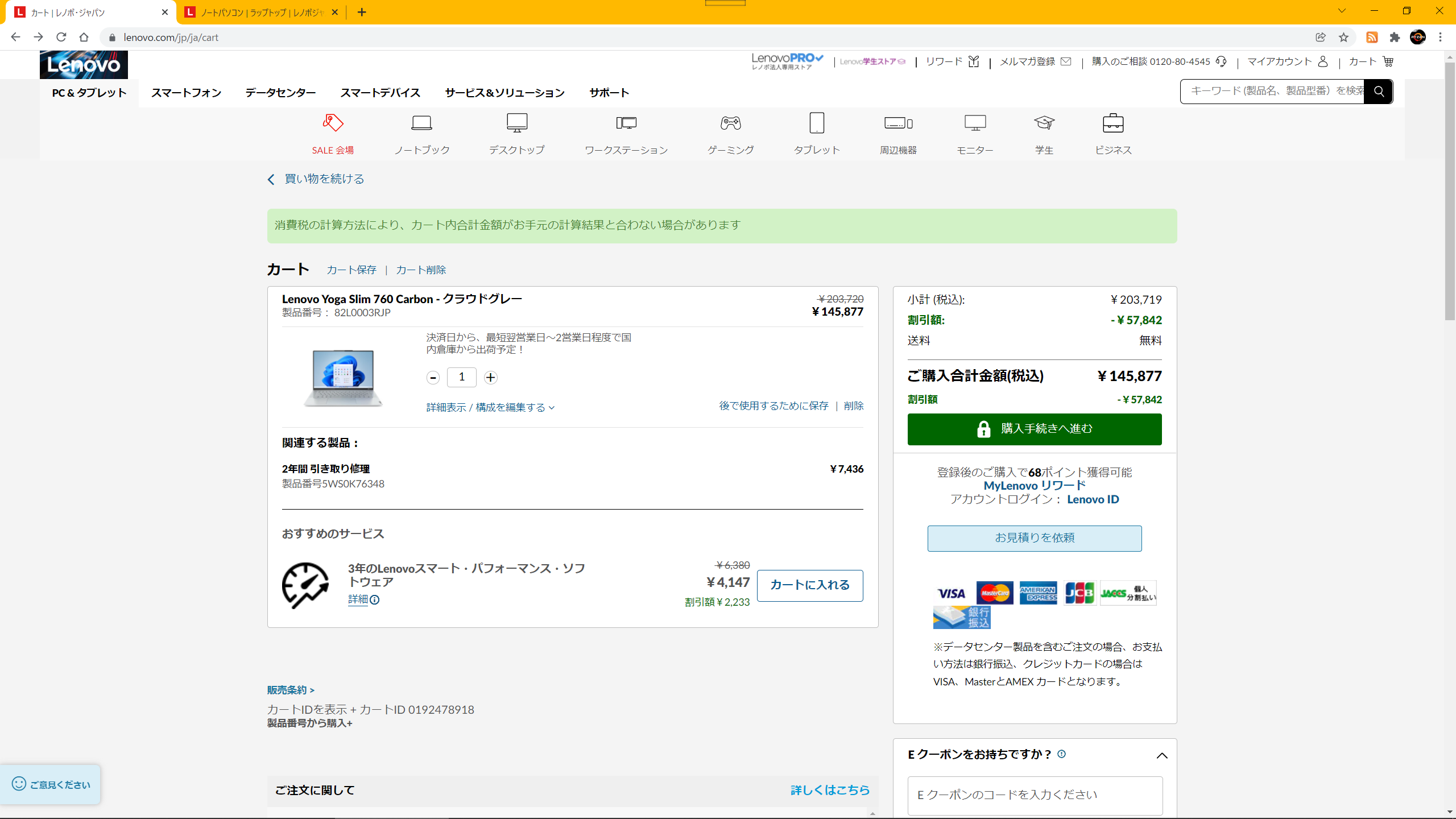Click the E クーポン code input field

[x=1035, y=795]
